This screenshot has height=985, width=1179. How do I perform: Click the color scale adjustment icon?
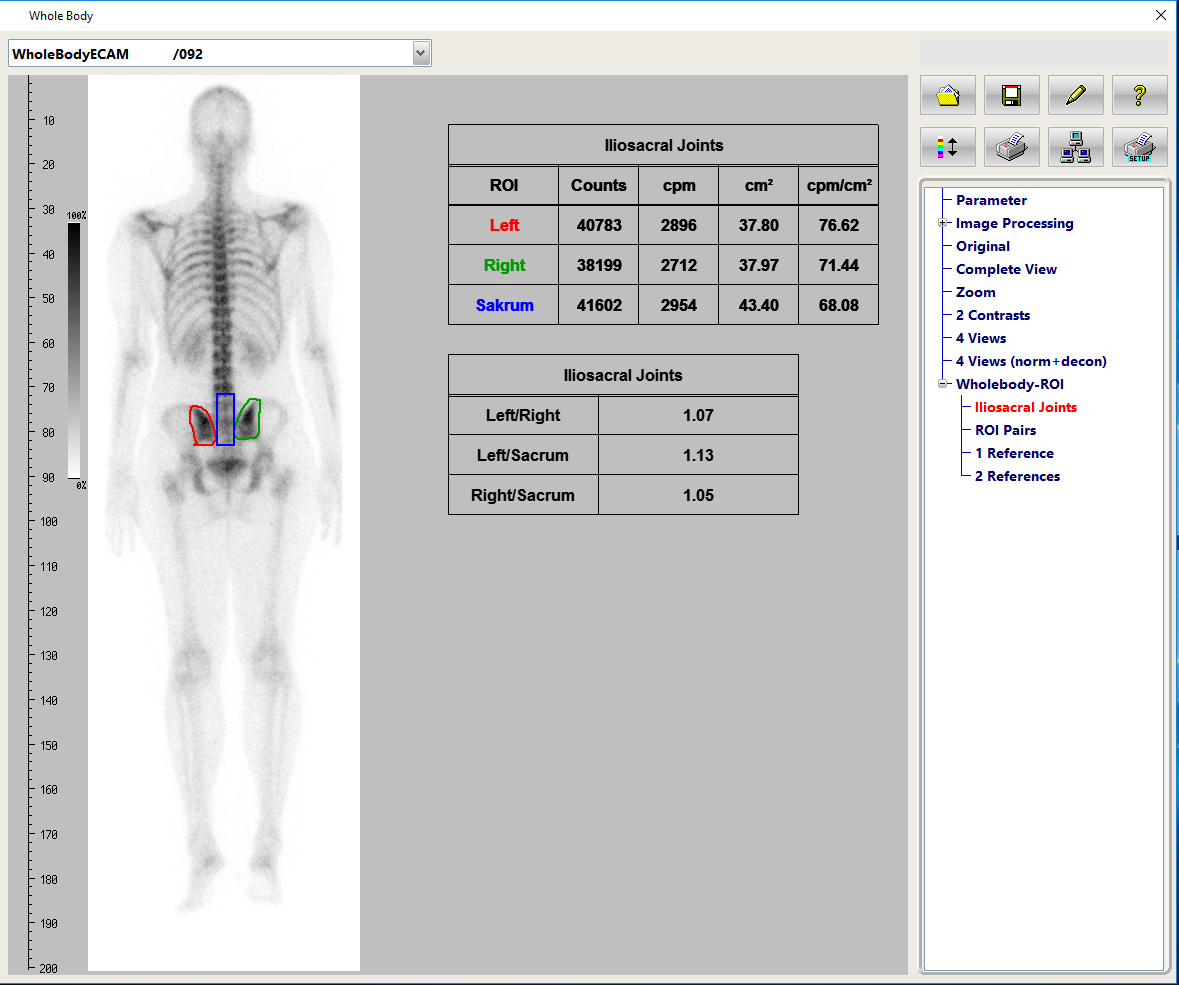pyautogui.click(x=947, y=147)
